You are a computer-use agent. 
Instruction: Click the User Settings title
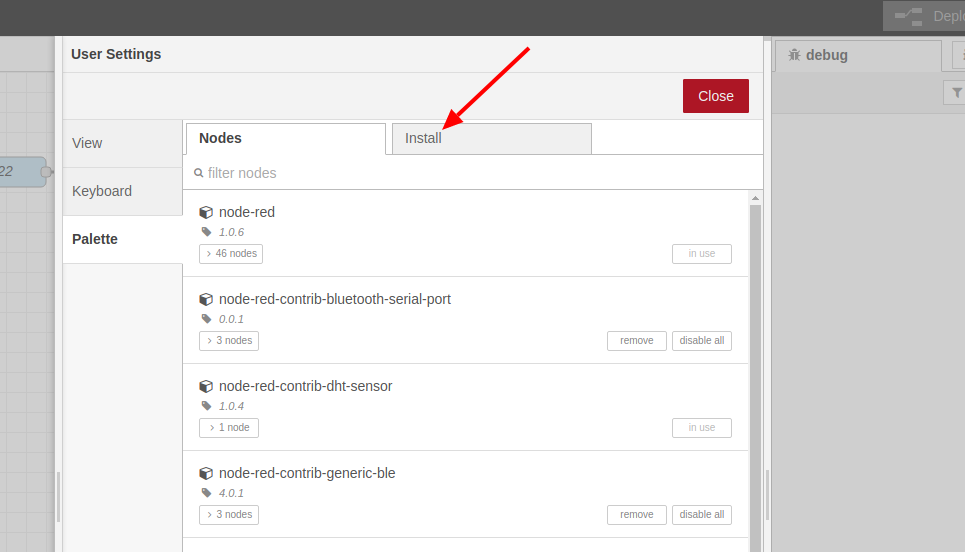point(116,54)
